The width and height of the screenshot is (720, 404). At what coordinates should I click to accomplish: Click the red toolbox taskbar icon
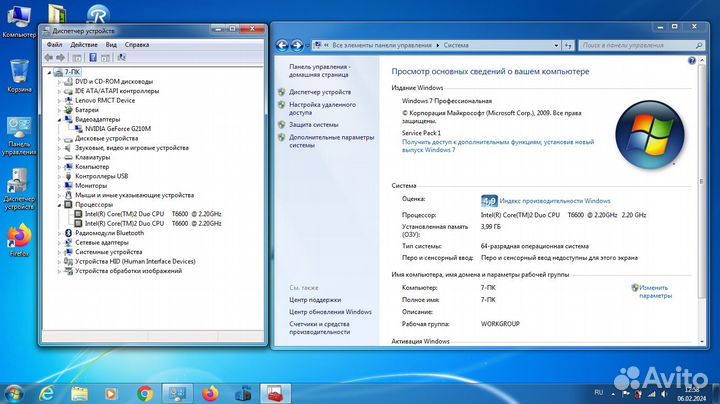(x=276, y=394)
